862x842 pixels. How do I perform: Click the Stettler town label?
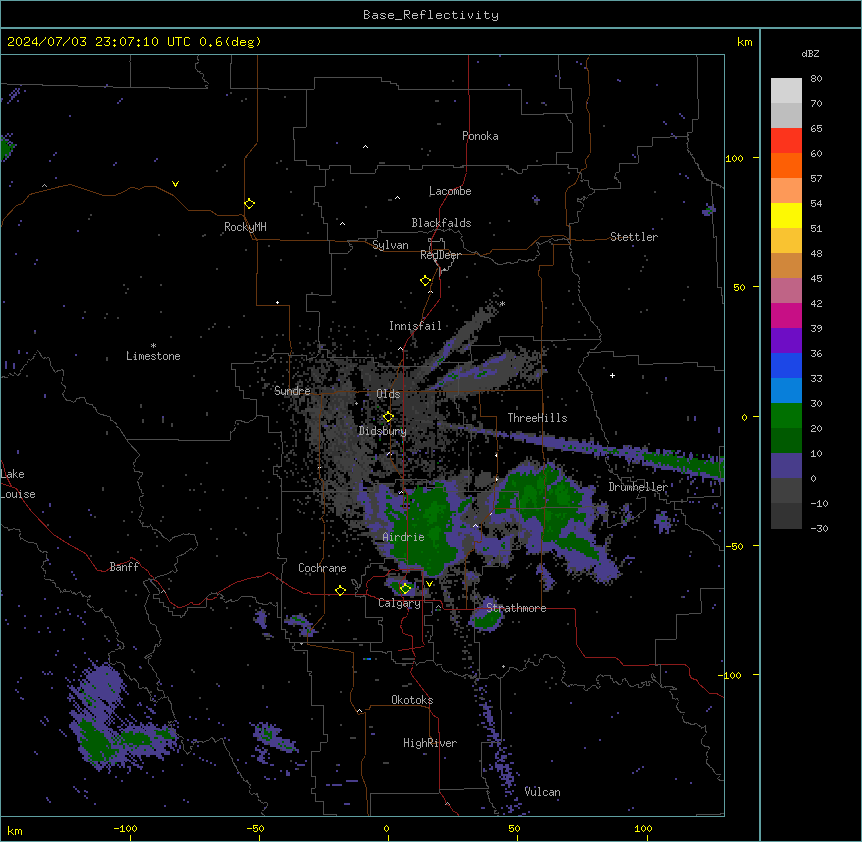[x=634, y=237]
